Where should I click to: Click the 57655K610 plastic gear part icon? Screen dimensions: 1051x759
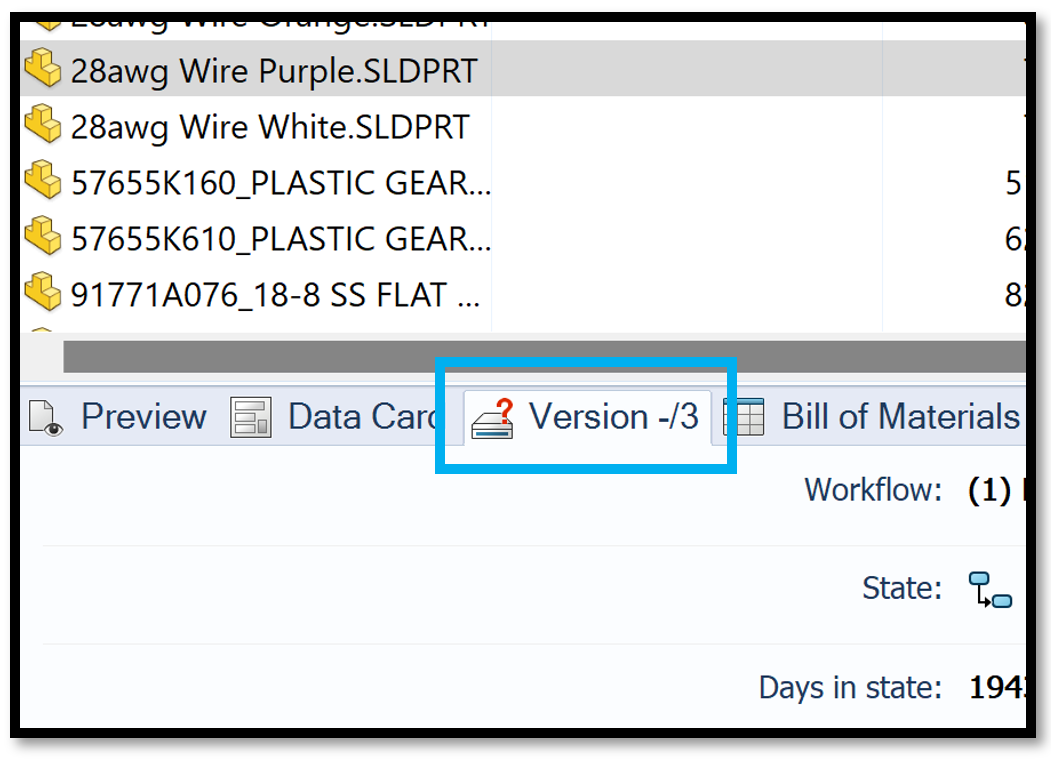[x=43, y=238]
